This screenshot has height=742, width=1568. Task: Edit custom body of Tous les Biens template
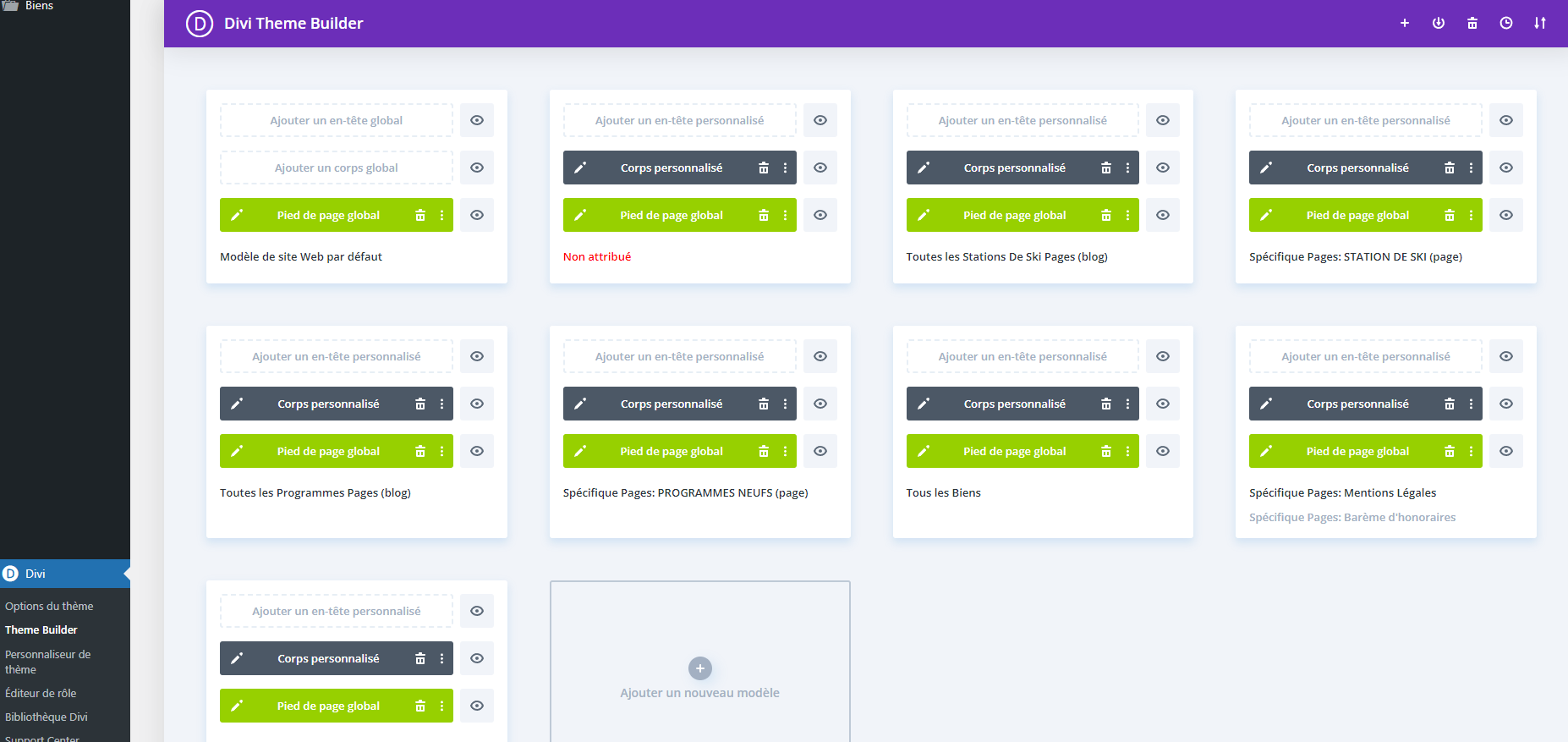[924, 404]
